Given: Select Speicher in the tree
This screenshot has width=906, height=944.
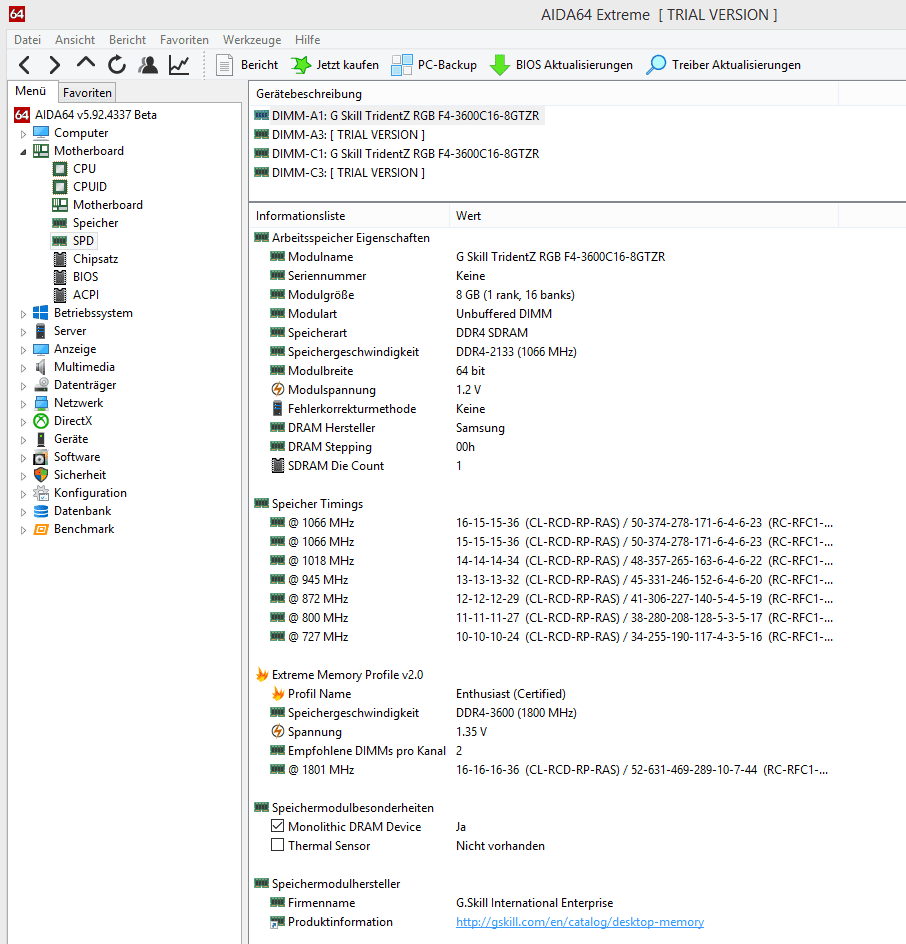Looking at the screenshot, I should [85, 223].
